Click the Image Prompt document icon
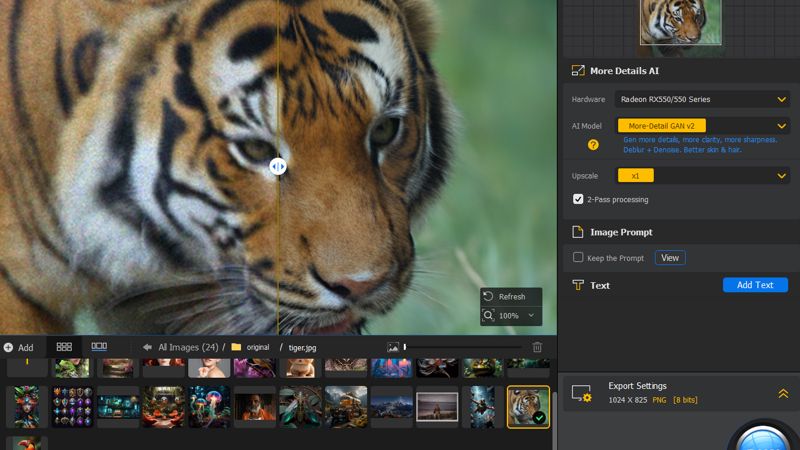This screenshot has height=450, width=800. point(578,232)
